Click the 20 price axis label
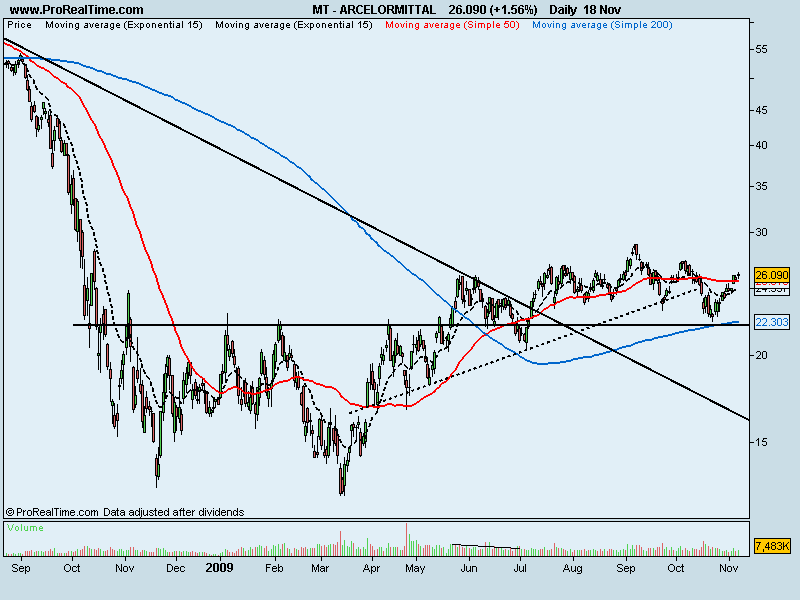This screenshot has width=800, height=600. click(761, 355)
